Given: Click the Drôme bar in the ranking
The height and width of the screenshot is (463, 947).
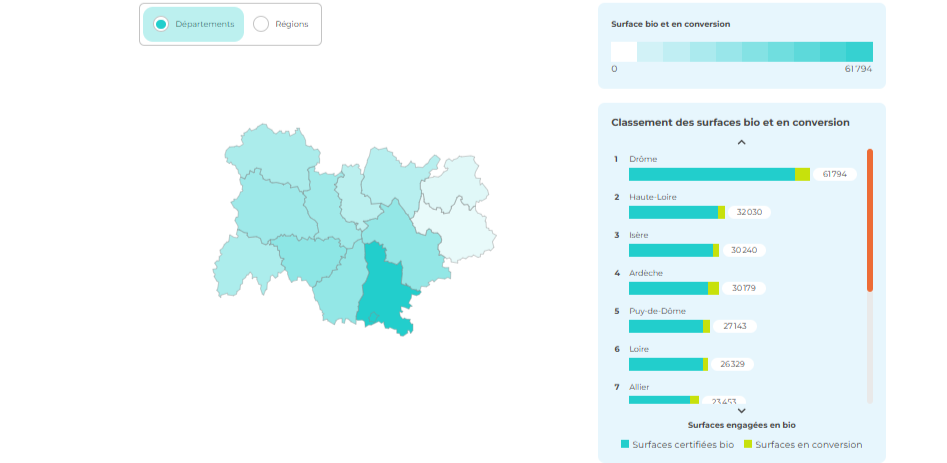Looking at the screenshot, I should (719, 174).
